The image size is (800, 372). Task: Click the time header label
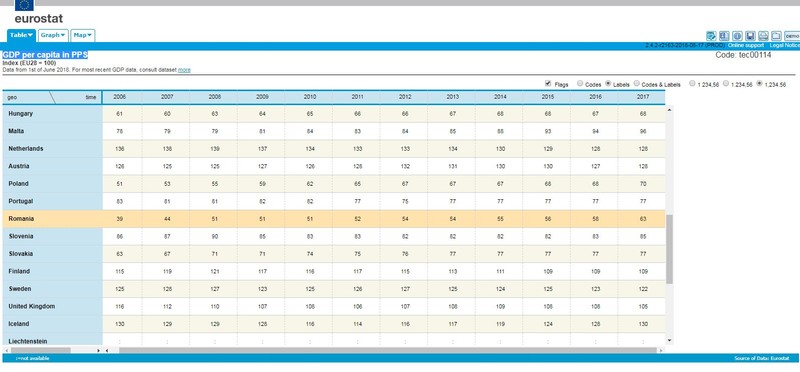(90, 97)
